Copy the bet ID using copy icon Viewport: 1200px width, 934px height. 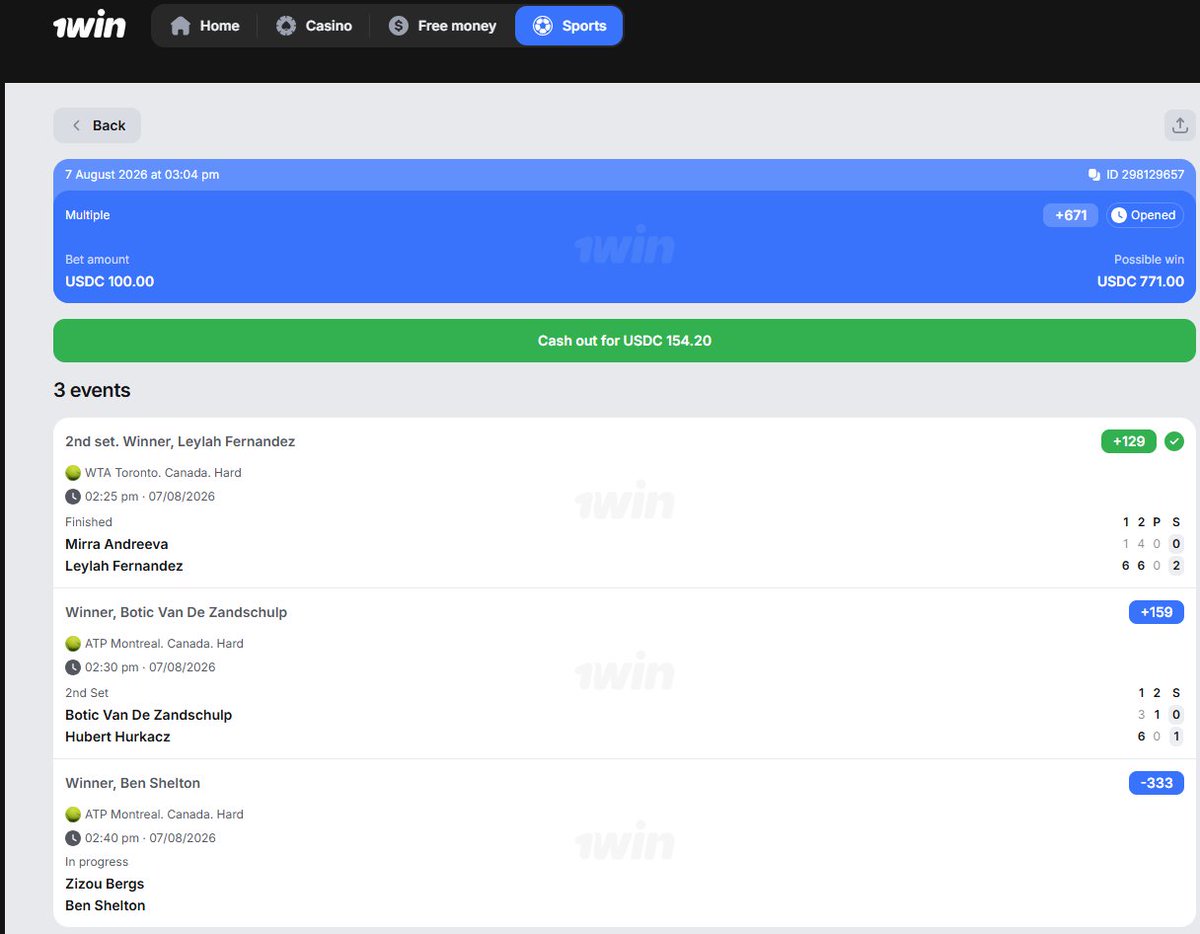pos(1094,175)
